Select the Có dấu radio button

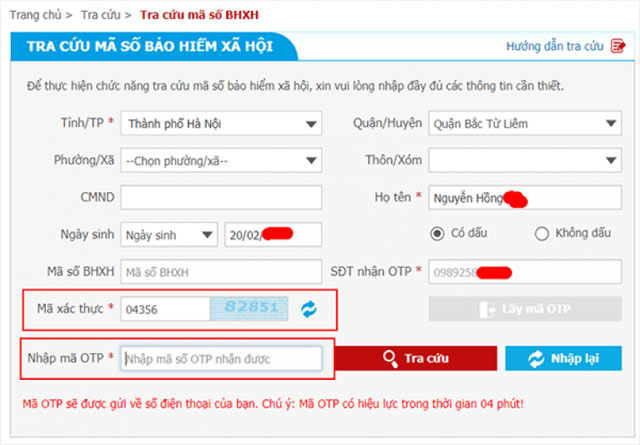coord(437,234)
